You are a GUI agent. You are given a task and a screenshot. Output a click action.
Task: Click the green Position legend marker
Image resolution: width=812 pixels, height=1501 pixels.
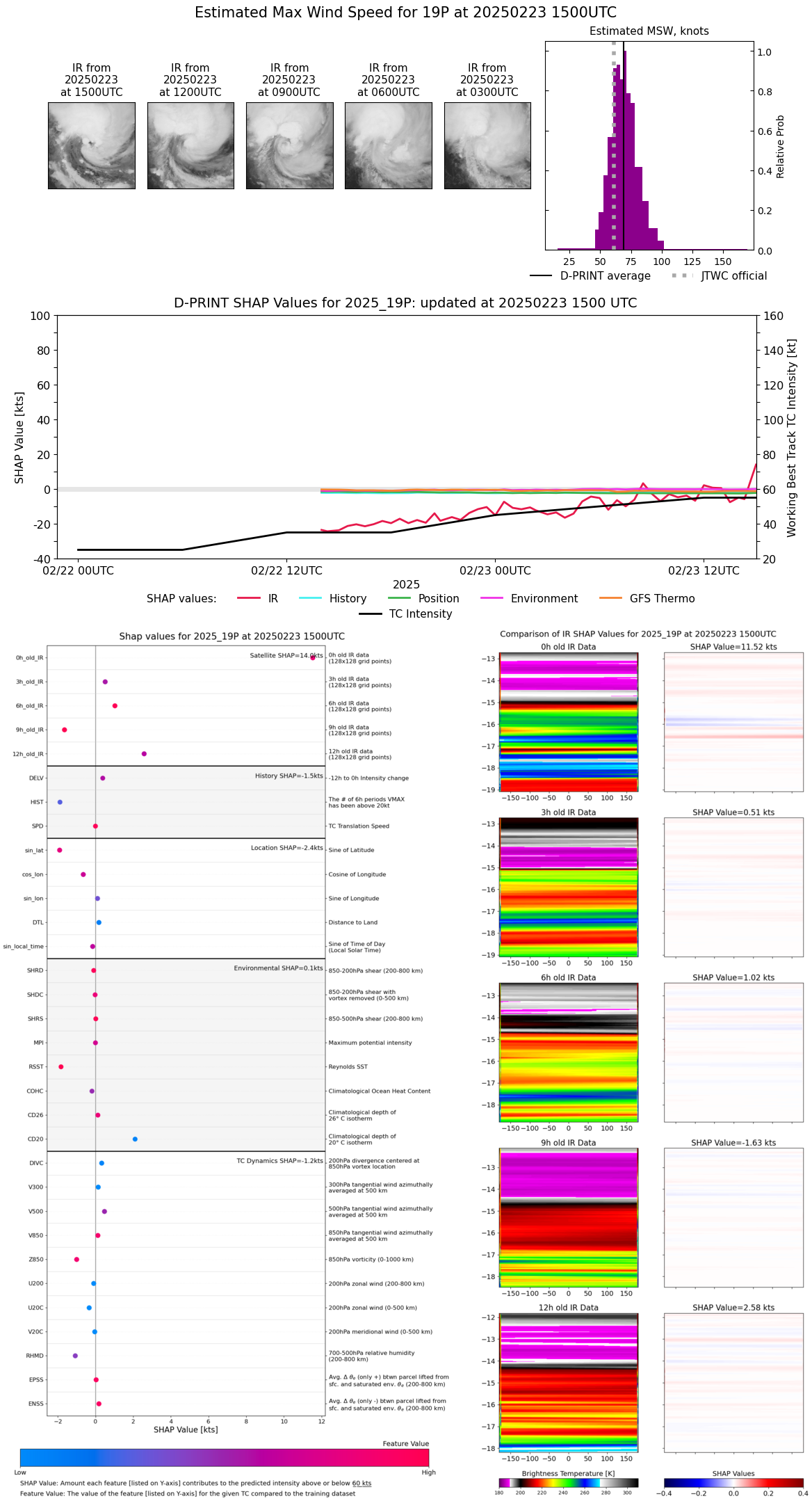point(399,598)
